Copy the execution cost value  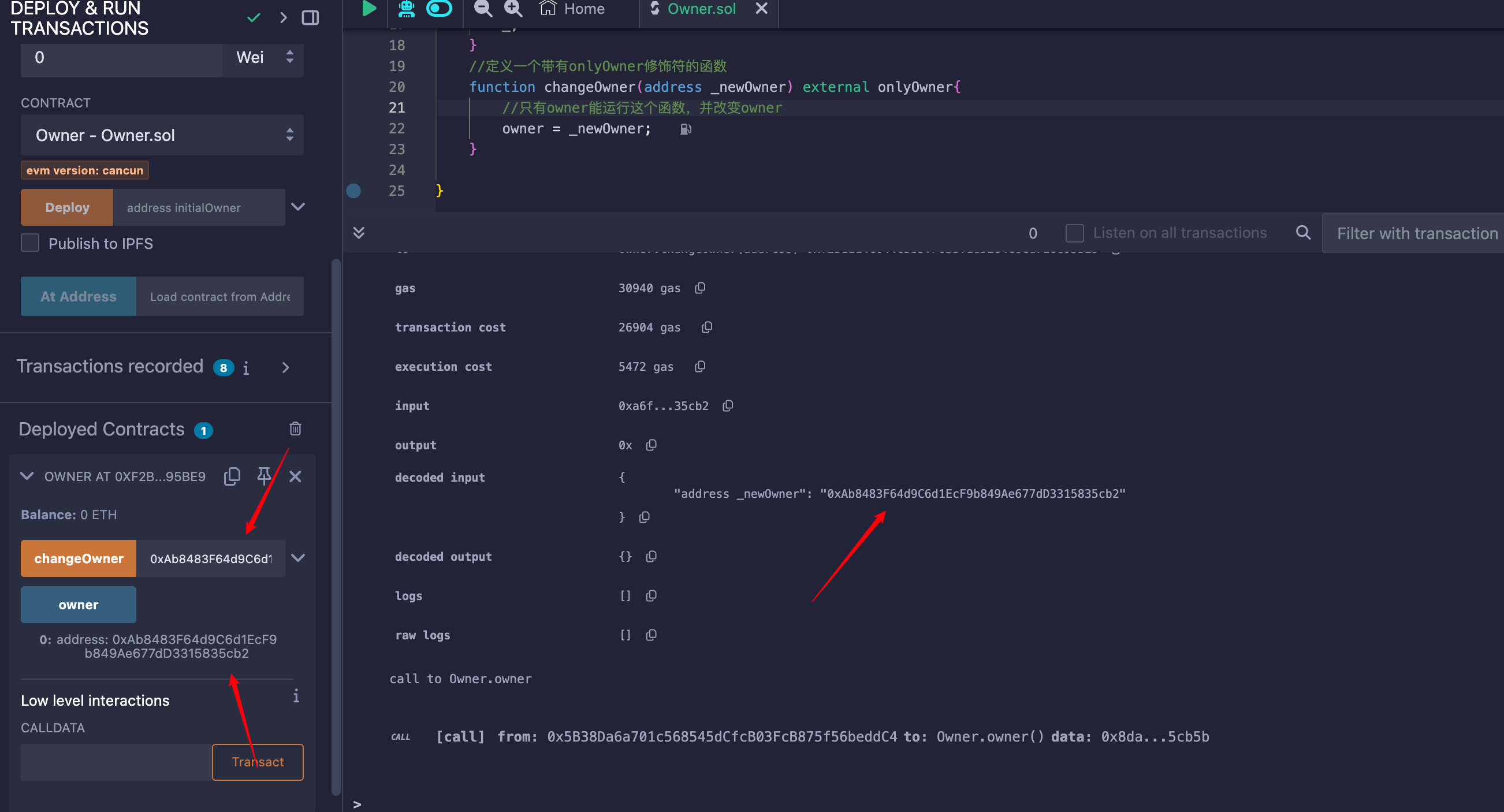700,366
